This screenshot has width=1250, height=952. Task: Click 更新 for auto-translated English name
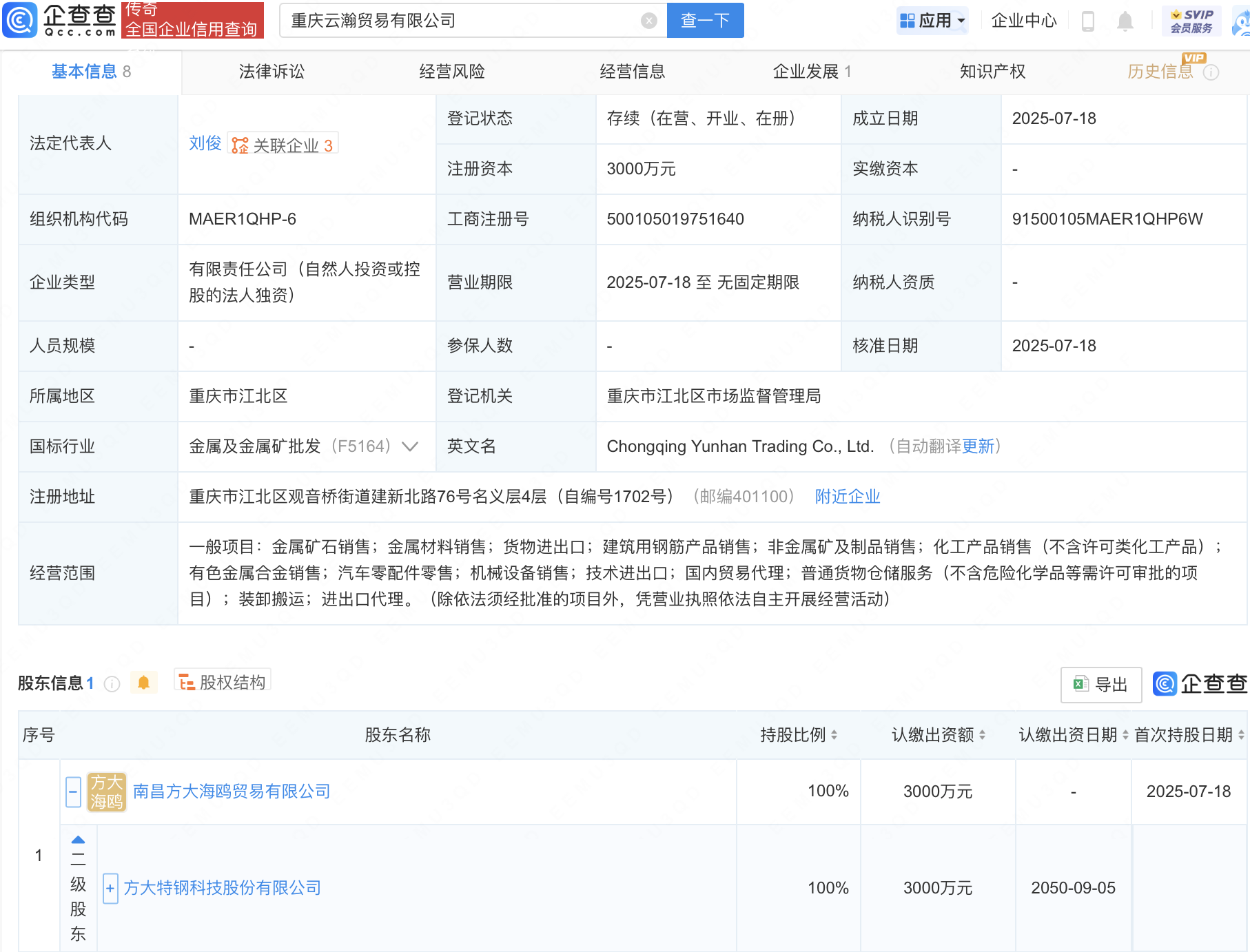click(x=978, y=446)
